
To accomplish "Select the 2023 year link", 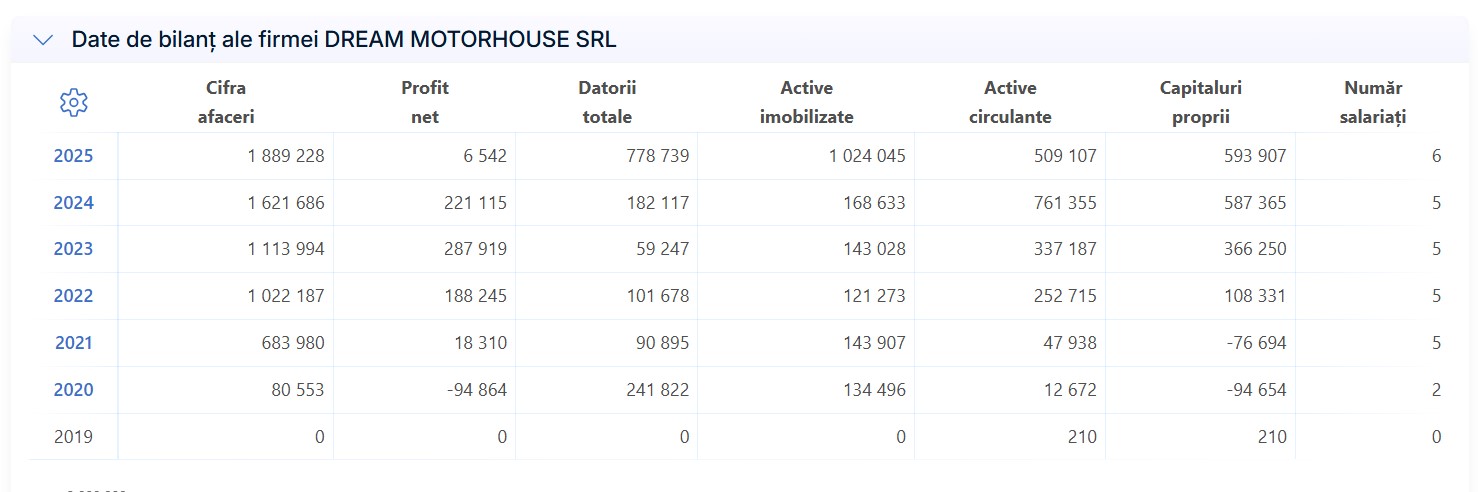I will pyautogui.click(x=73, y=249).
